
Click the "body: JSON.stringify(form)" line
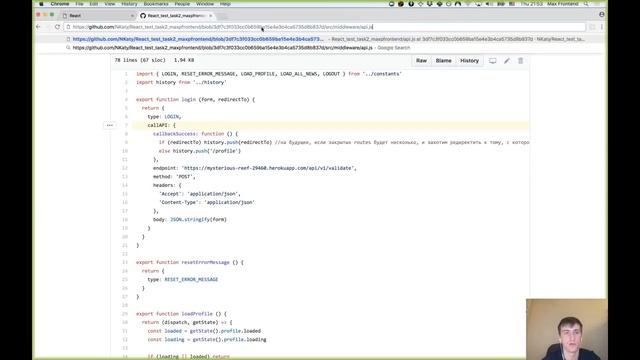(190, 220)
